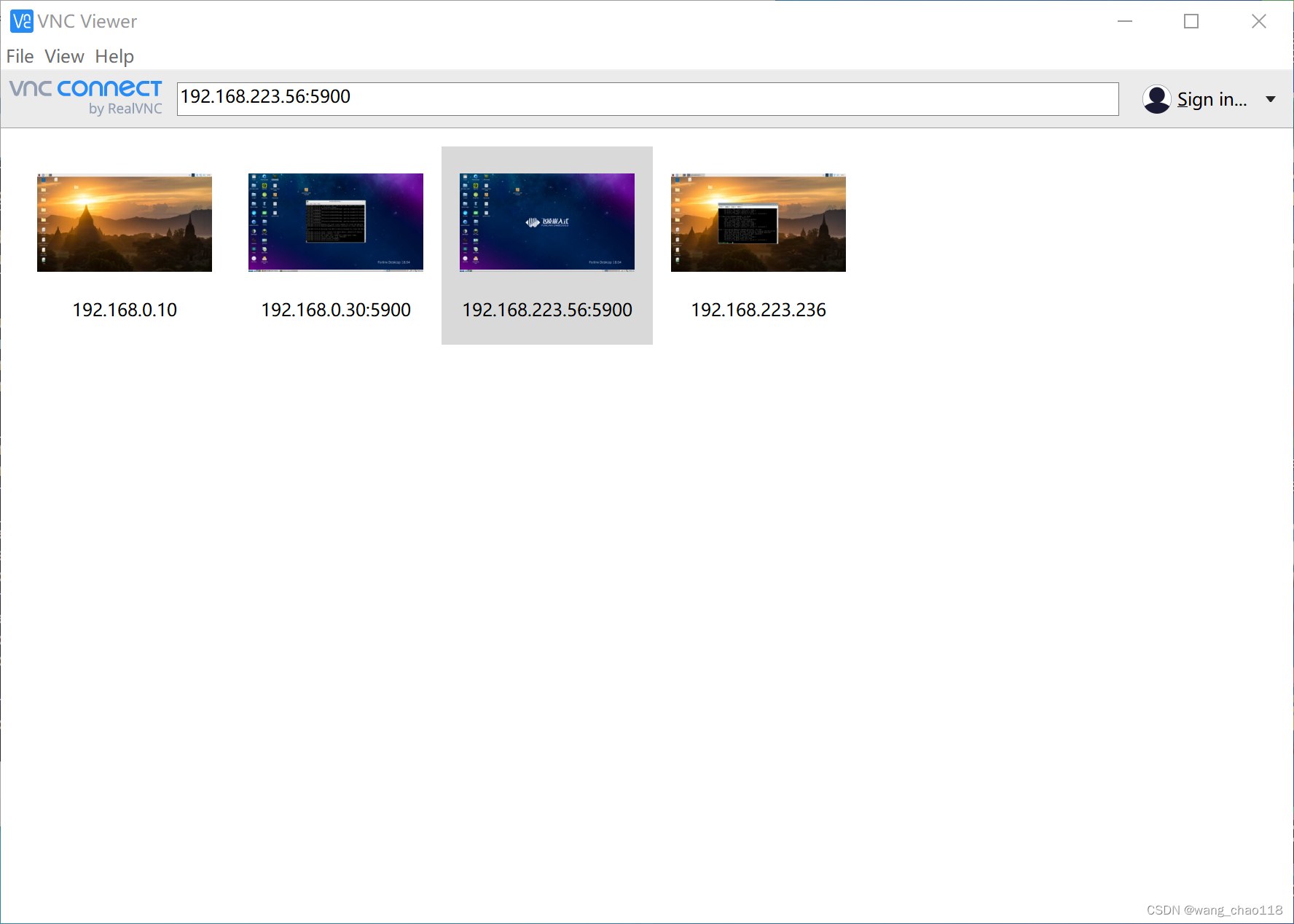
Task: Click the VNC Connect by RealVNC logo
Action: [85, 96]
